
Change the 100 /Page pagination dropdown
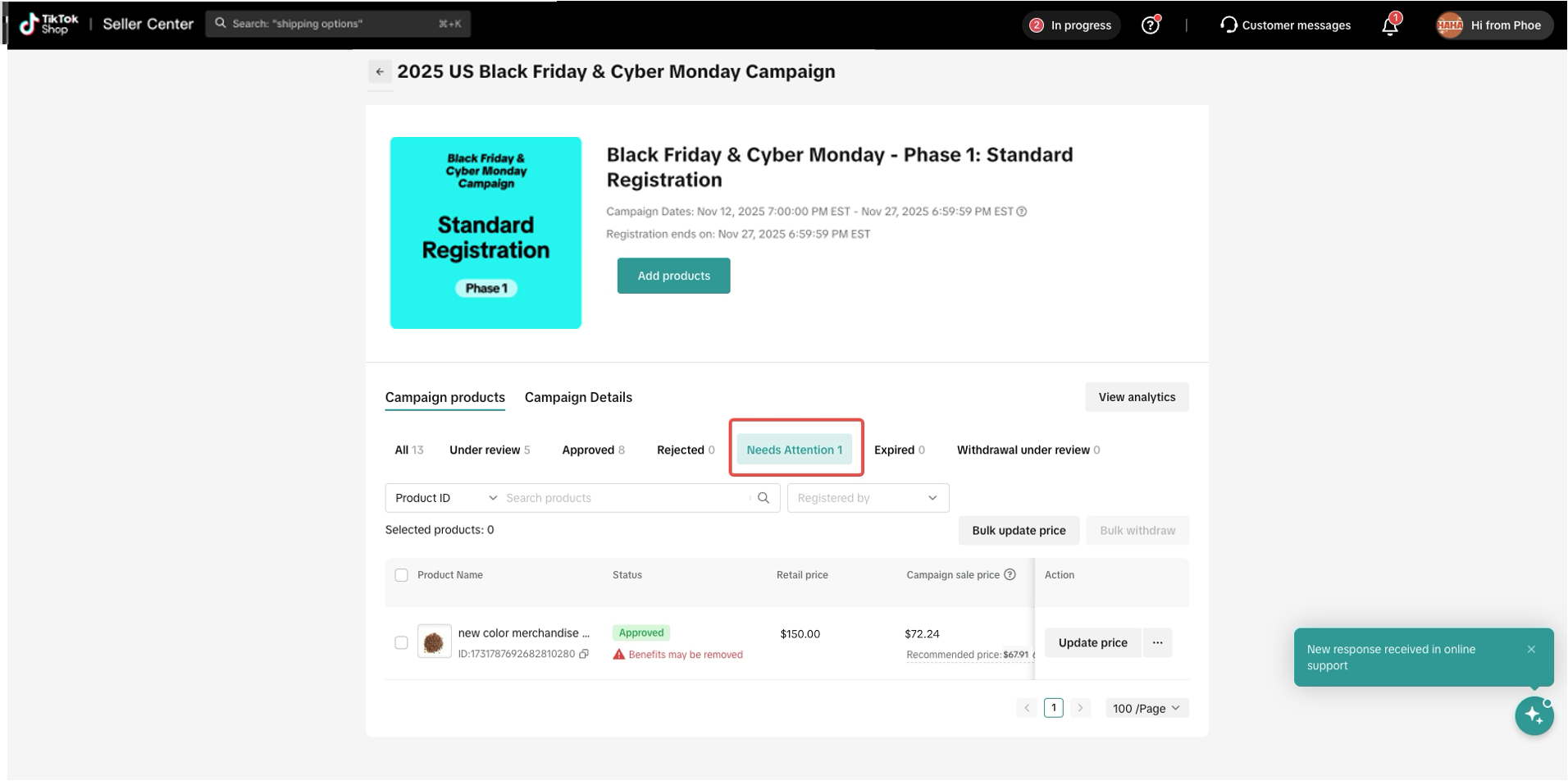[x=1146, y=708]
